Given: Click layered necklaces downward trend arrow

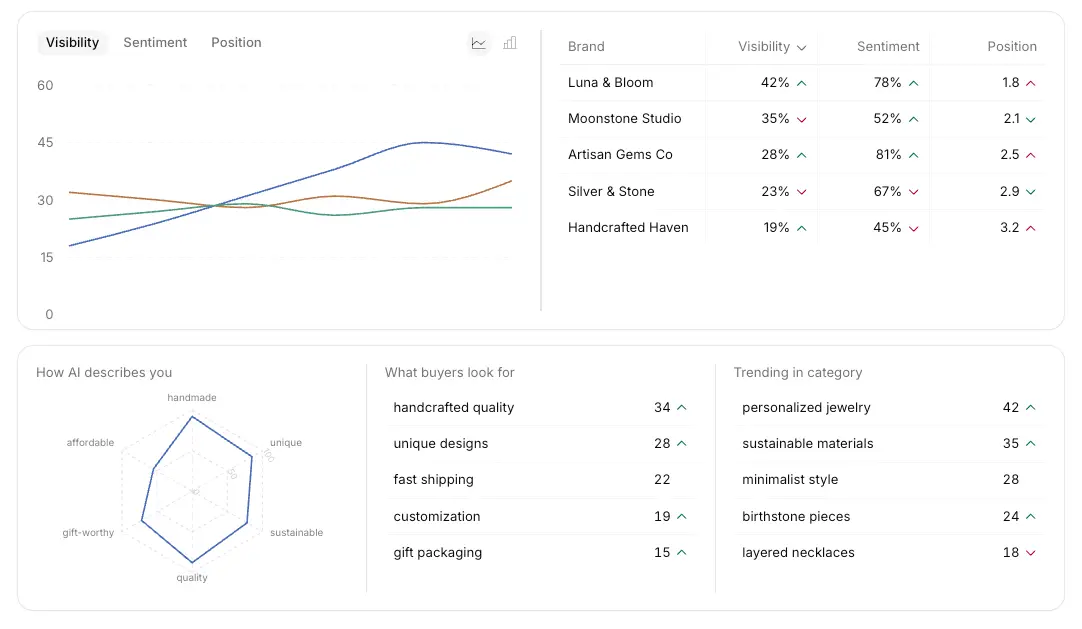Looking at the screenshot, I should 1031,553.
